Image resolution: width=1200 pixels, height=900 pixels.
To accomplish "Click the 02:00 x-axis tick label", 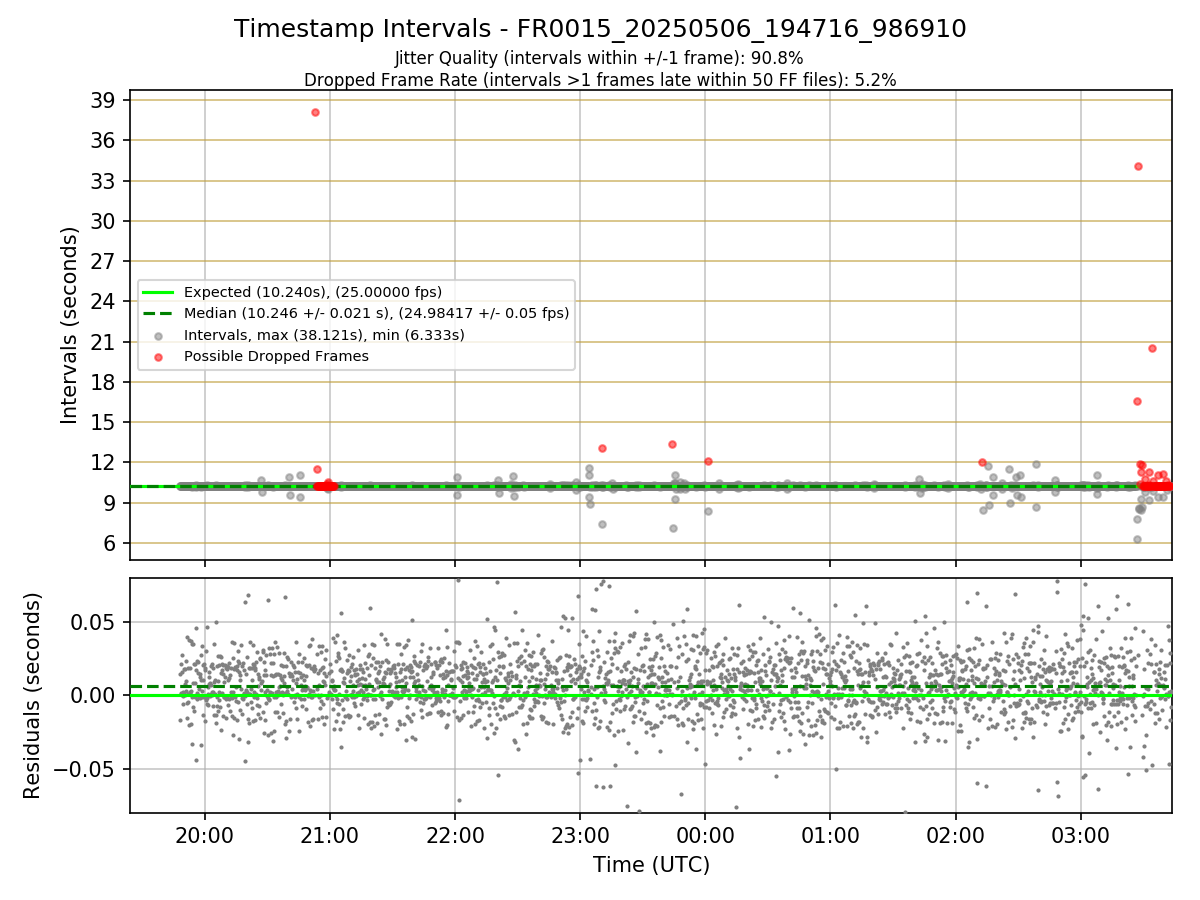I will [x=955, y=836].
